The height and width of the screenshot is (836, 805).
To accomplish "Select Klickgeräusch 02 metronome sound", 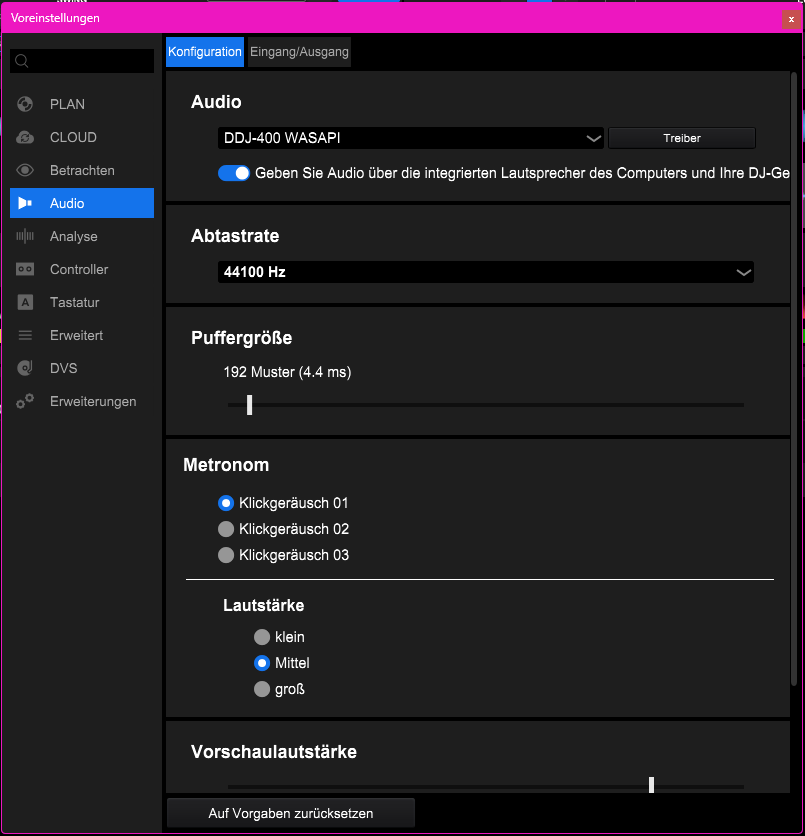I will (x=226, y=529).
